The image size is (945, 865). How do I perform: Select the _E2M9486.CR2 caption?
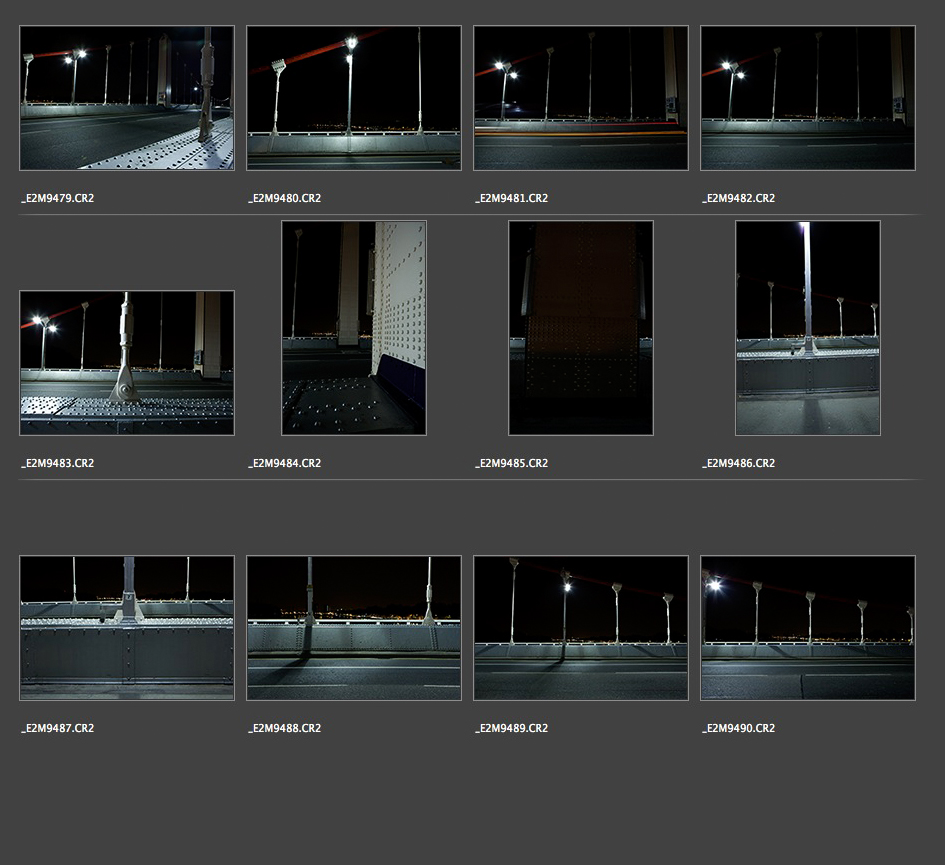click(739, 463)
